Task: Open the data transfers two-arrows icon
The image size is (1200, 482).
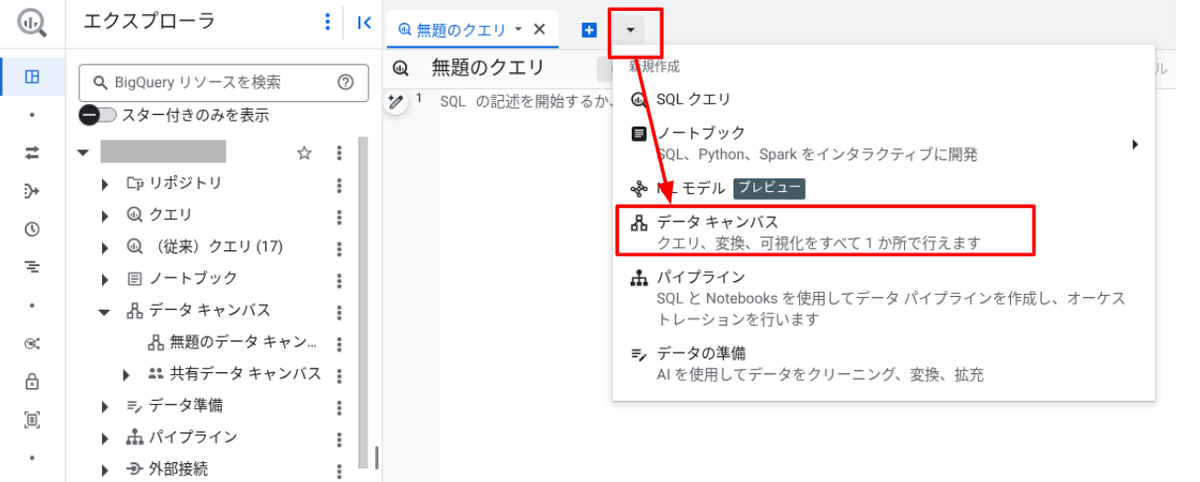Action: click(32, 152)
